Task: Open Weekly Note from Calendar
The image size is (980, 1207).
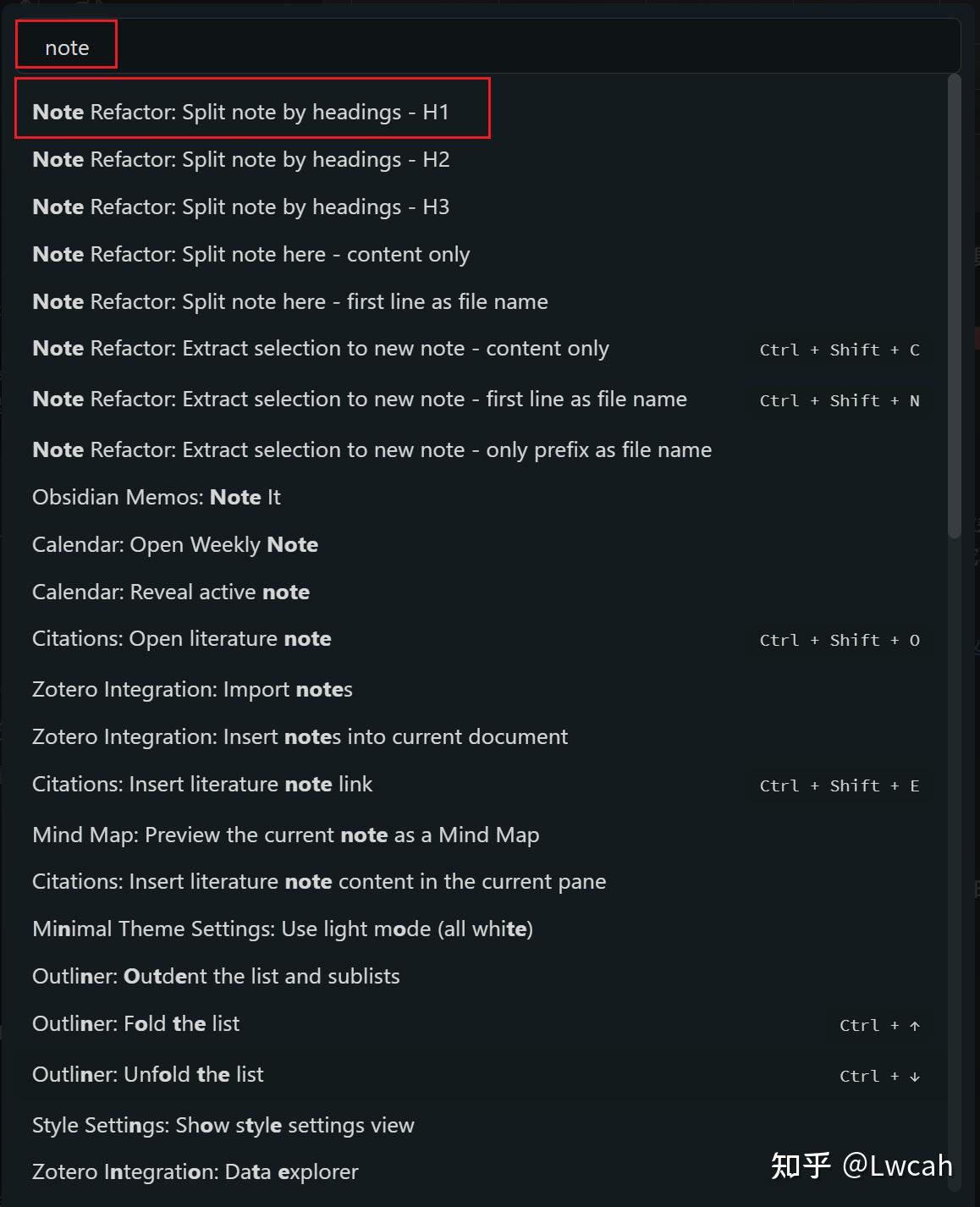Action: [x=482, y=544]
